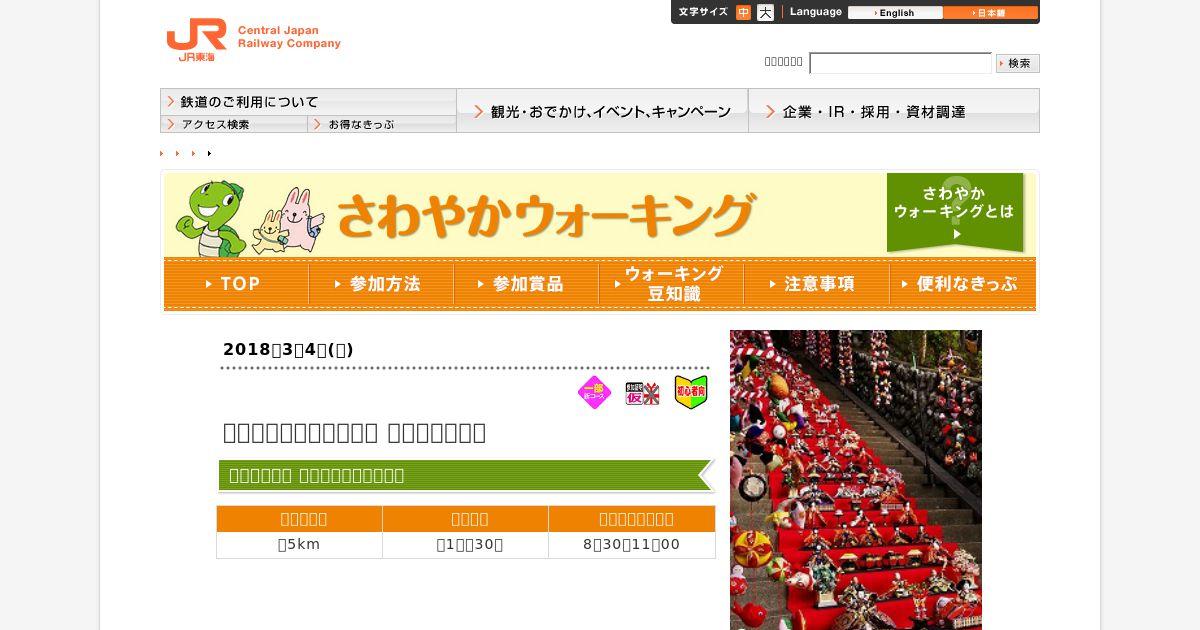Screen dimensions: 1200x630
Task: Select the TOP tab
Action: tap(236, 284)
